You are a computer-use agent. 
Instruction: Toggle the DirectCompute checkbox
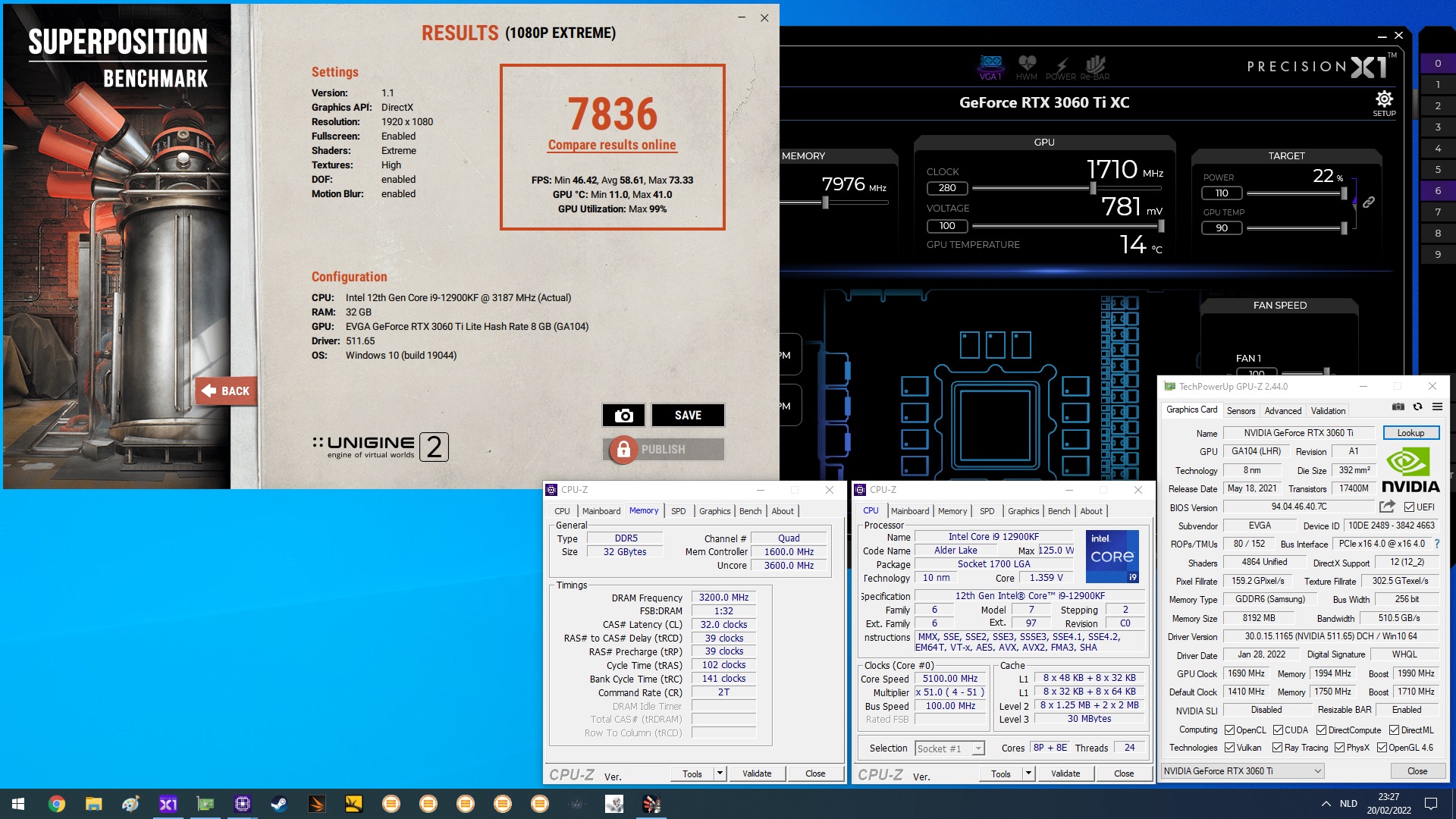pyautogui.click(x=1321, y=730)
